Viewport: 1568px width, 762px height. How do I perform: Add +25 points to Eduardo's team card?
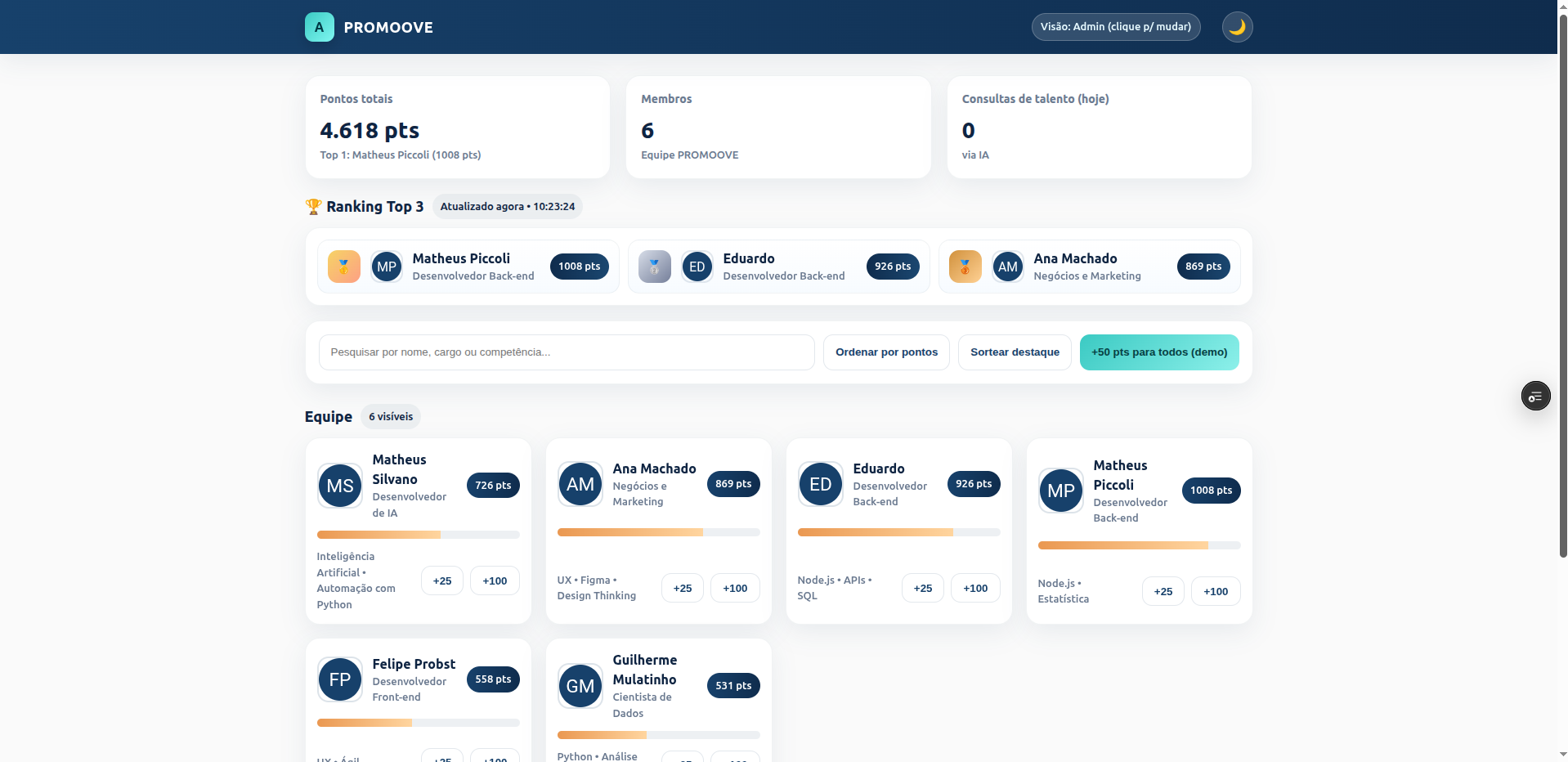point(922,588)
